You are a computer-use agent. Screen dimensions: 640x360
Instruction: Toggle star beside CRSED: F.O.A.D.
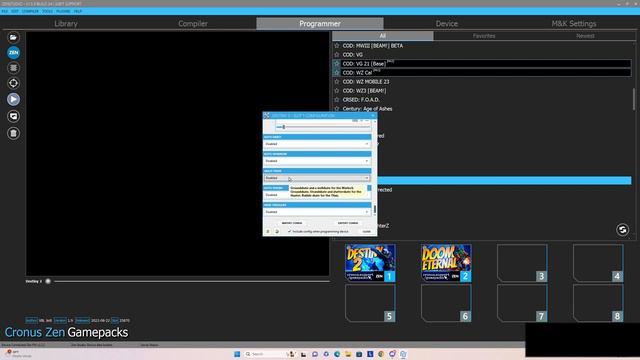click(337, 100)
